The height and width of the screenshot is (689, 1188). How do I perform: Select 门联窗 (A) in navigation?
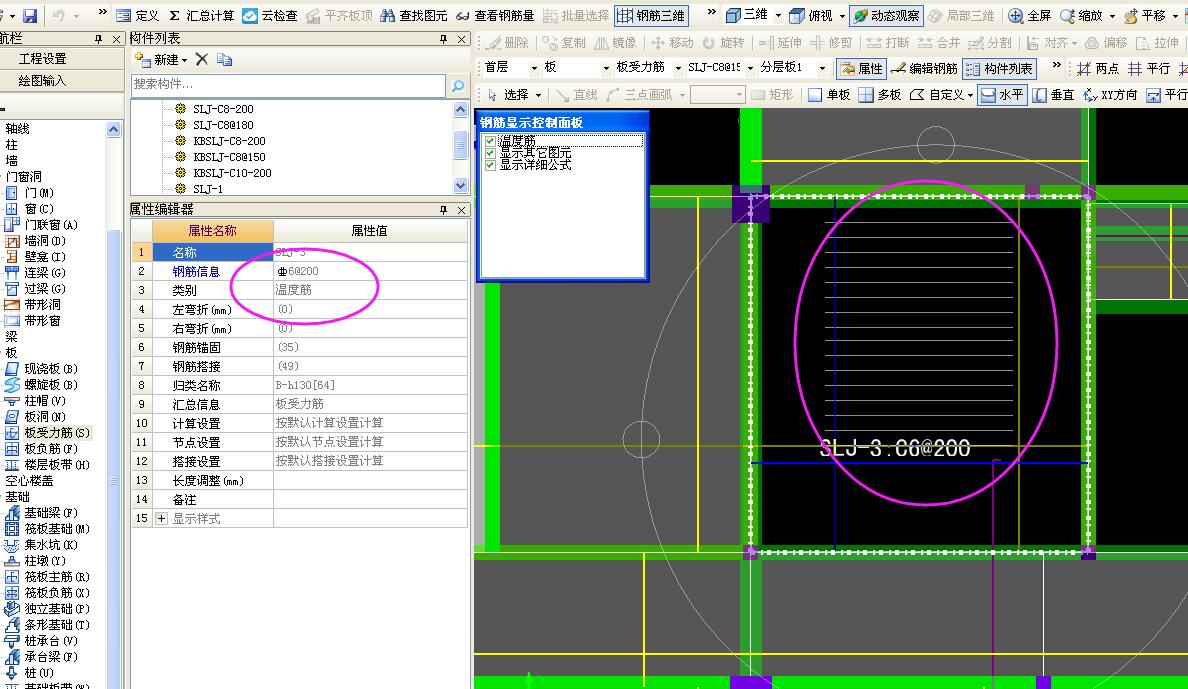coord(42,224)
